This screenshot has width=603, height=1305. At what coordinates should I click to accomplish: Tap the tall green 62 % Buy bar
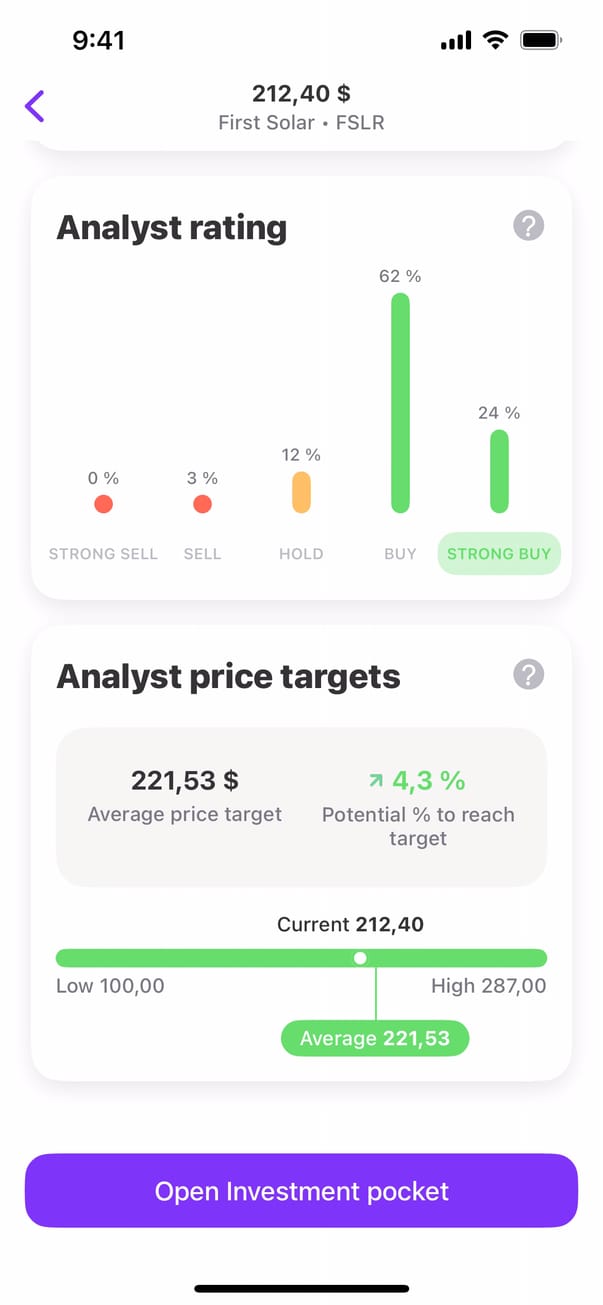click(400, 403)
